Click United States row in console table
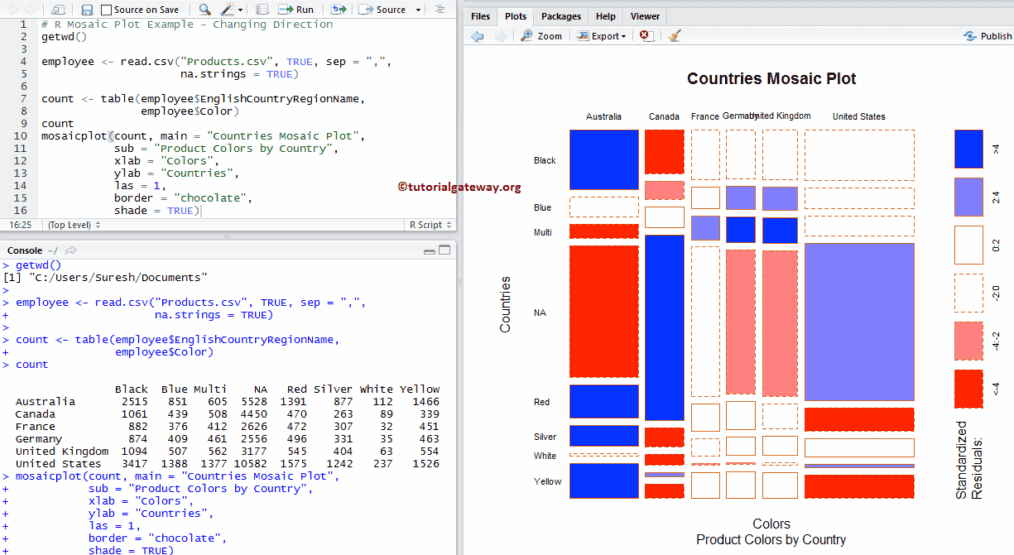 tap(227, 464)
